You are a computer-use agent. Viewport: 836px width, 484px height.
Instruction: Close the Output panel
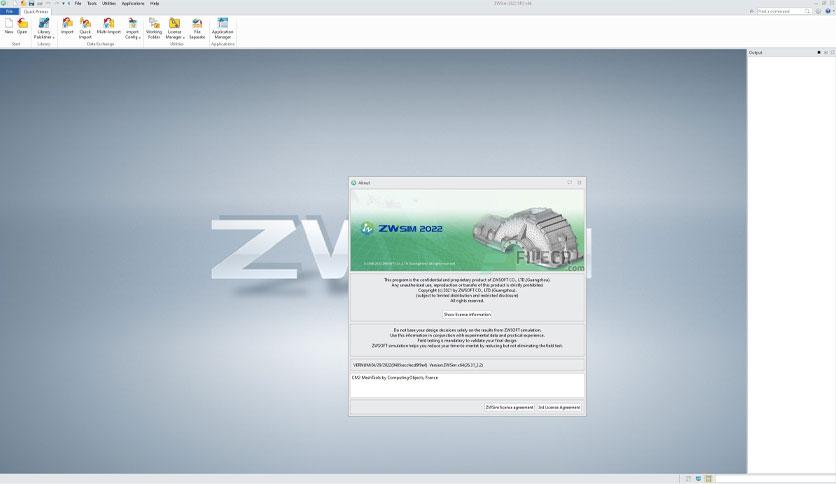(832, 52)
